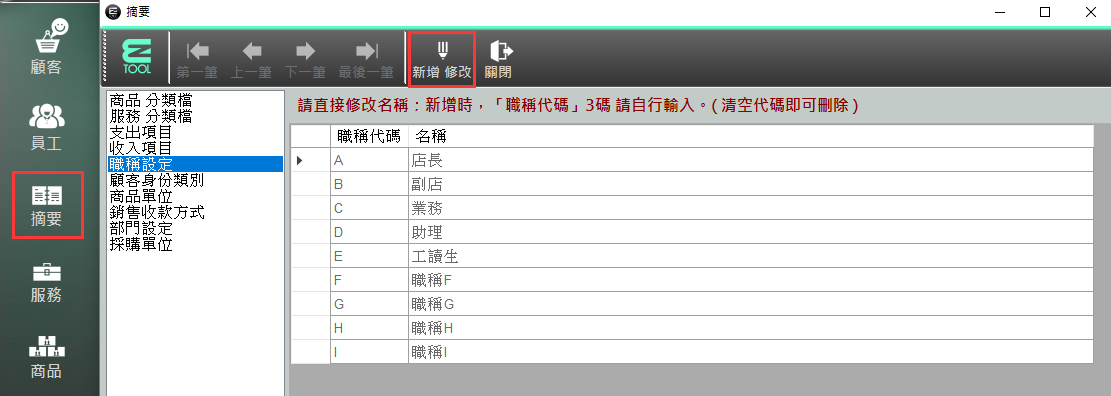Click the code cell I

click(369, 352)
